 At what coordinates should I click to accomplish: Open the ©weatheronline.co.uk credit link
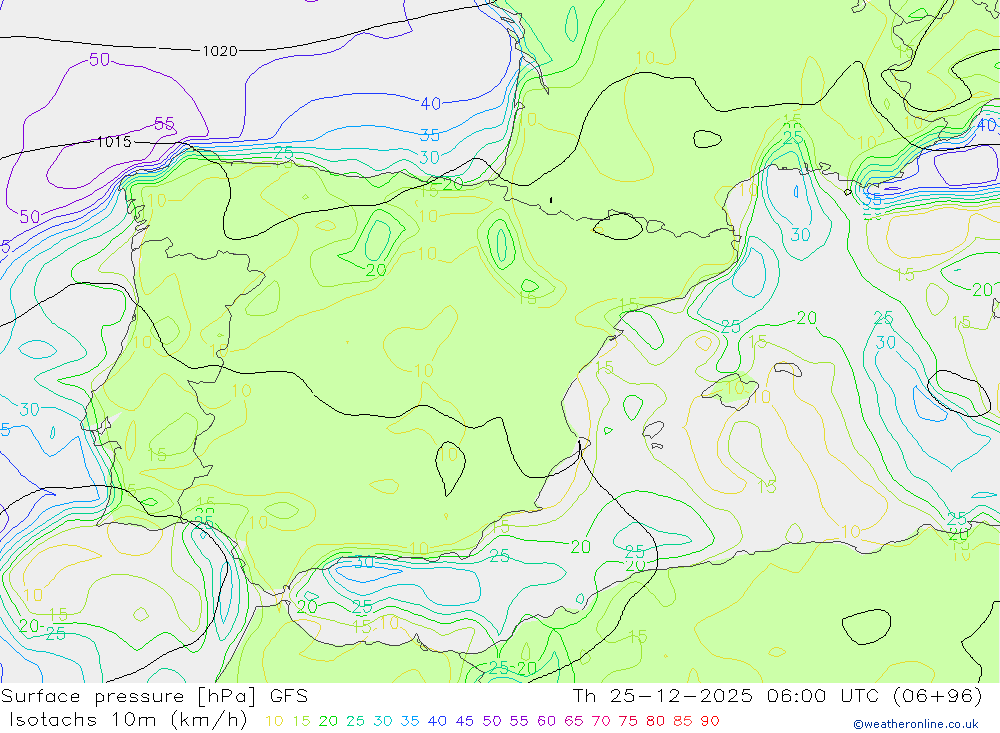916,724
